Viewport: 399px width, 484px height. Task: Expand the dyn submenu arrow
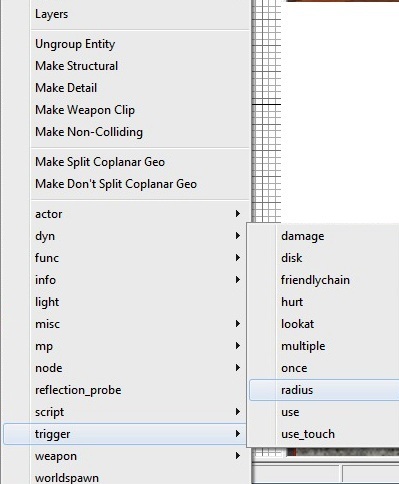click(238, 236)
